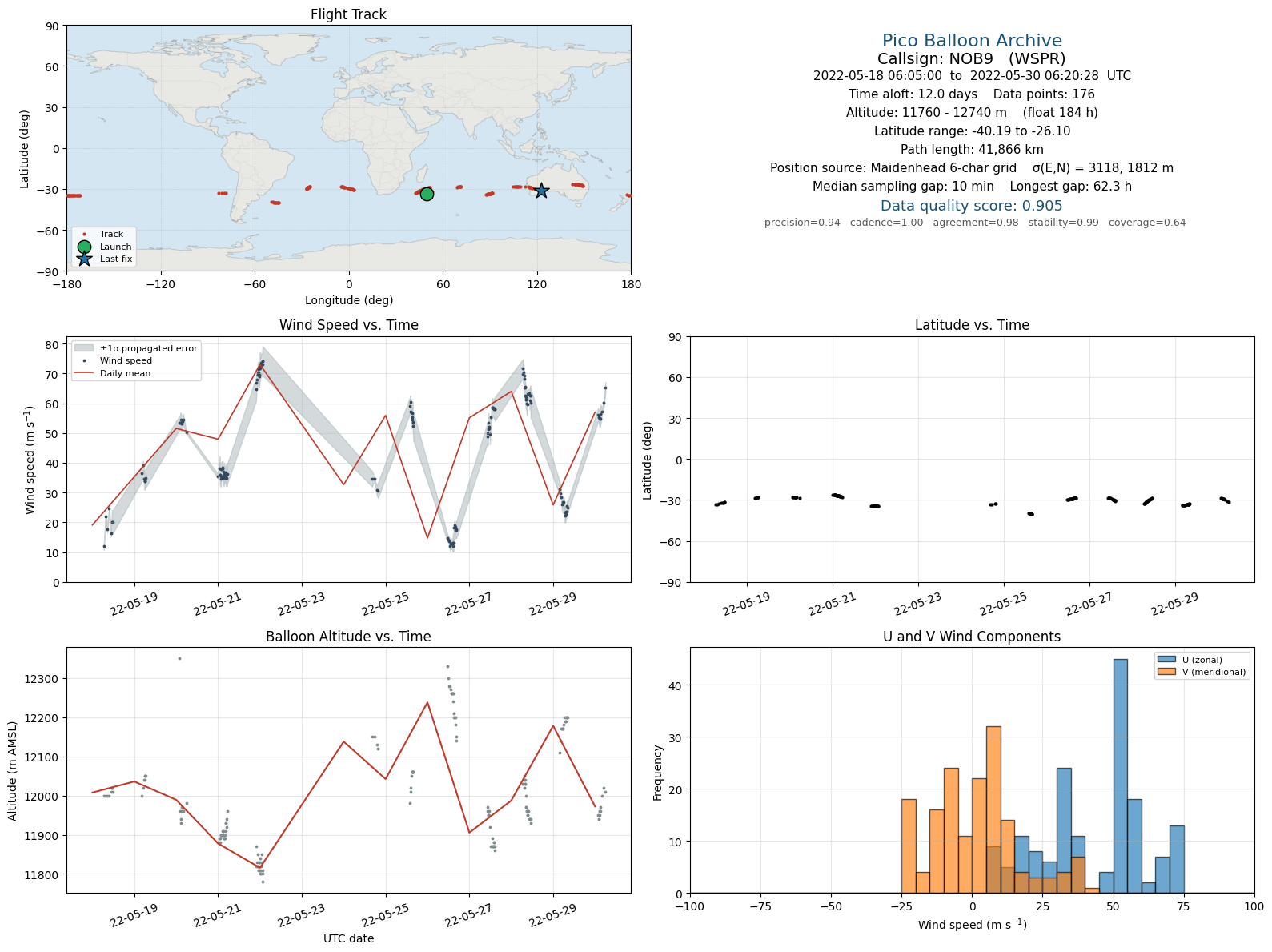Click the blue Last fix star on the map

[541, 191]
